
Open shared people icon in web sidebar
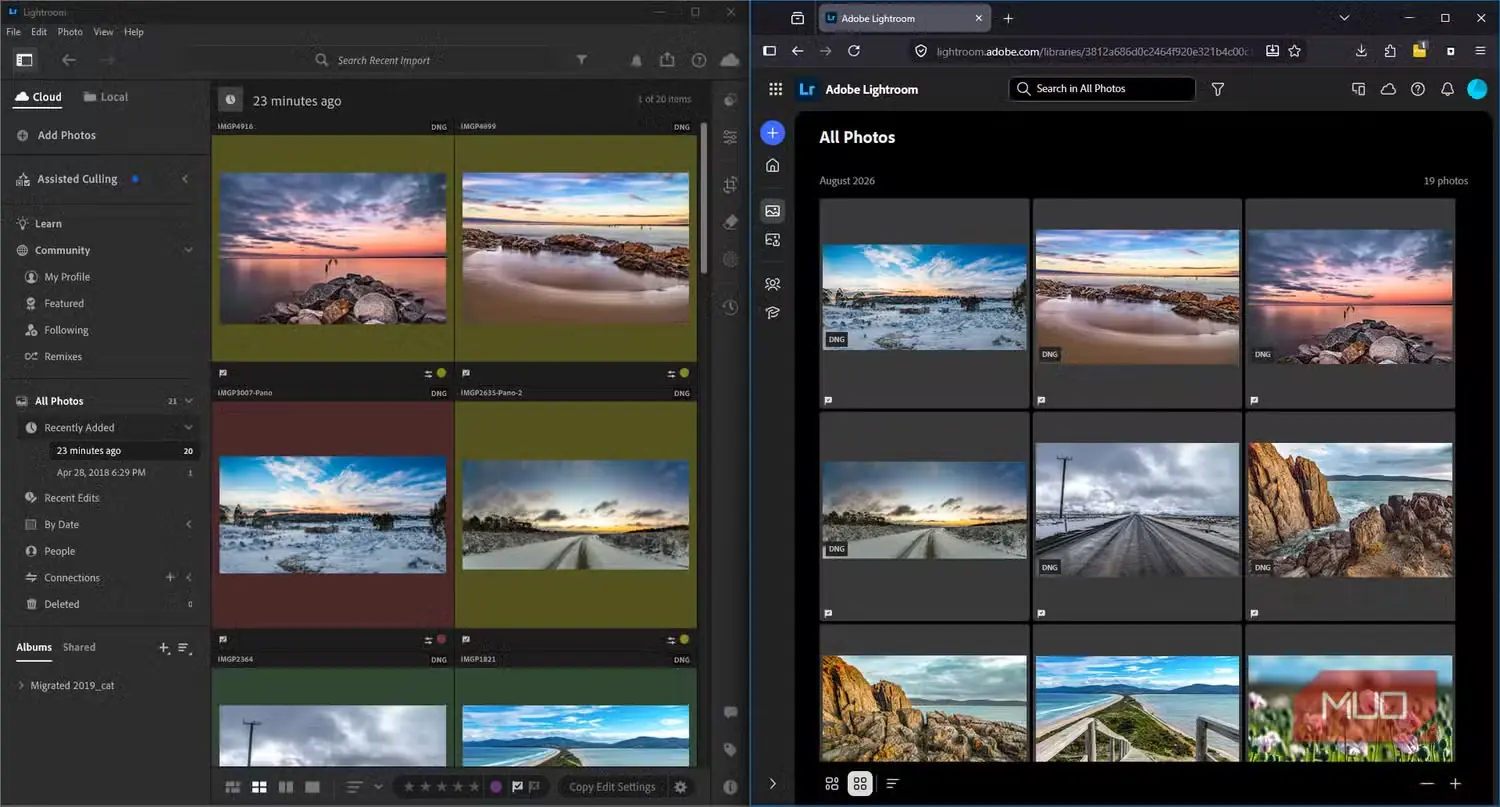[772, 284]
